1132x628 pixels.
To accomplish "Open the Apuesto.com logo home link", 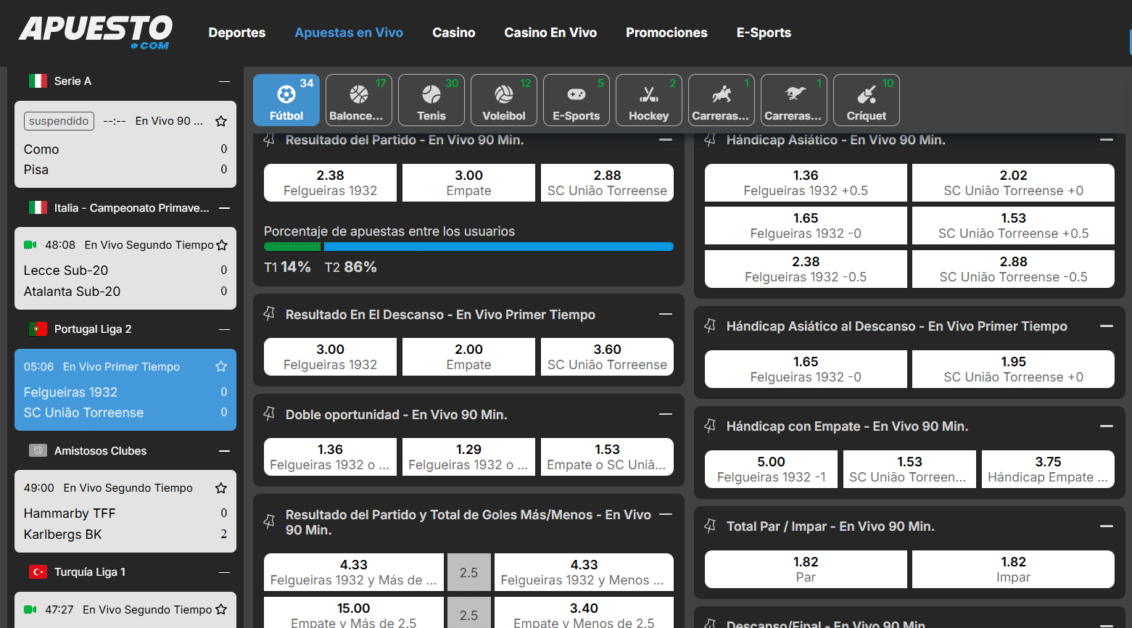I will click(95, 32).
